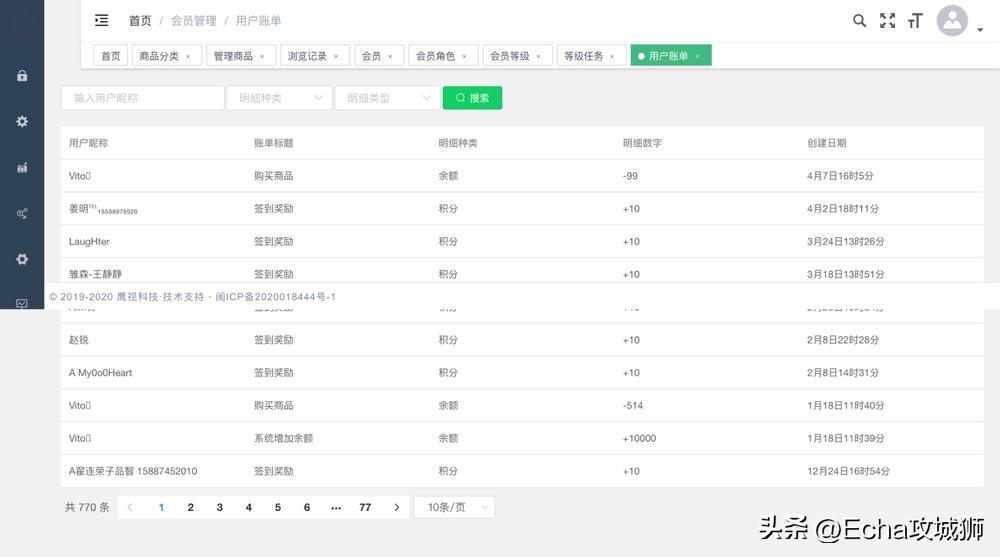
Task: Go to page 6 in pagination
Action: click(x=307, y=507)
